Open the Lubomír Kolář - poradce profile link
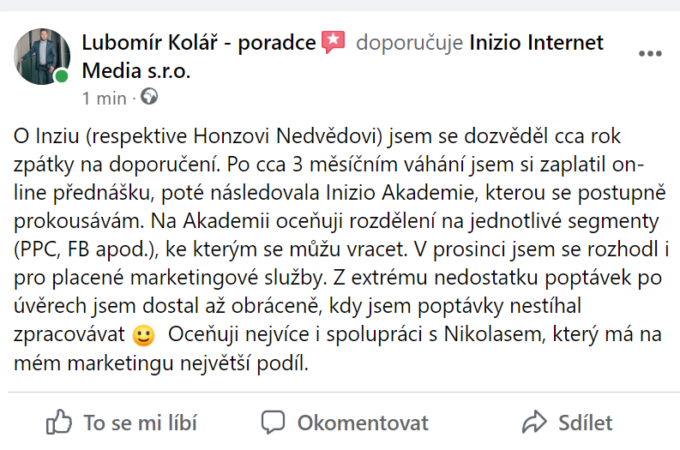The image size is (680, 450). [199, 43]
